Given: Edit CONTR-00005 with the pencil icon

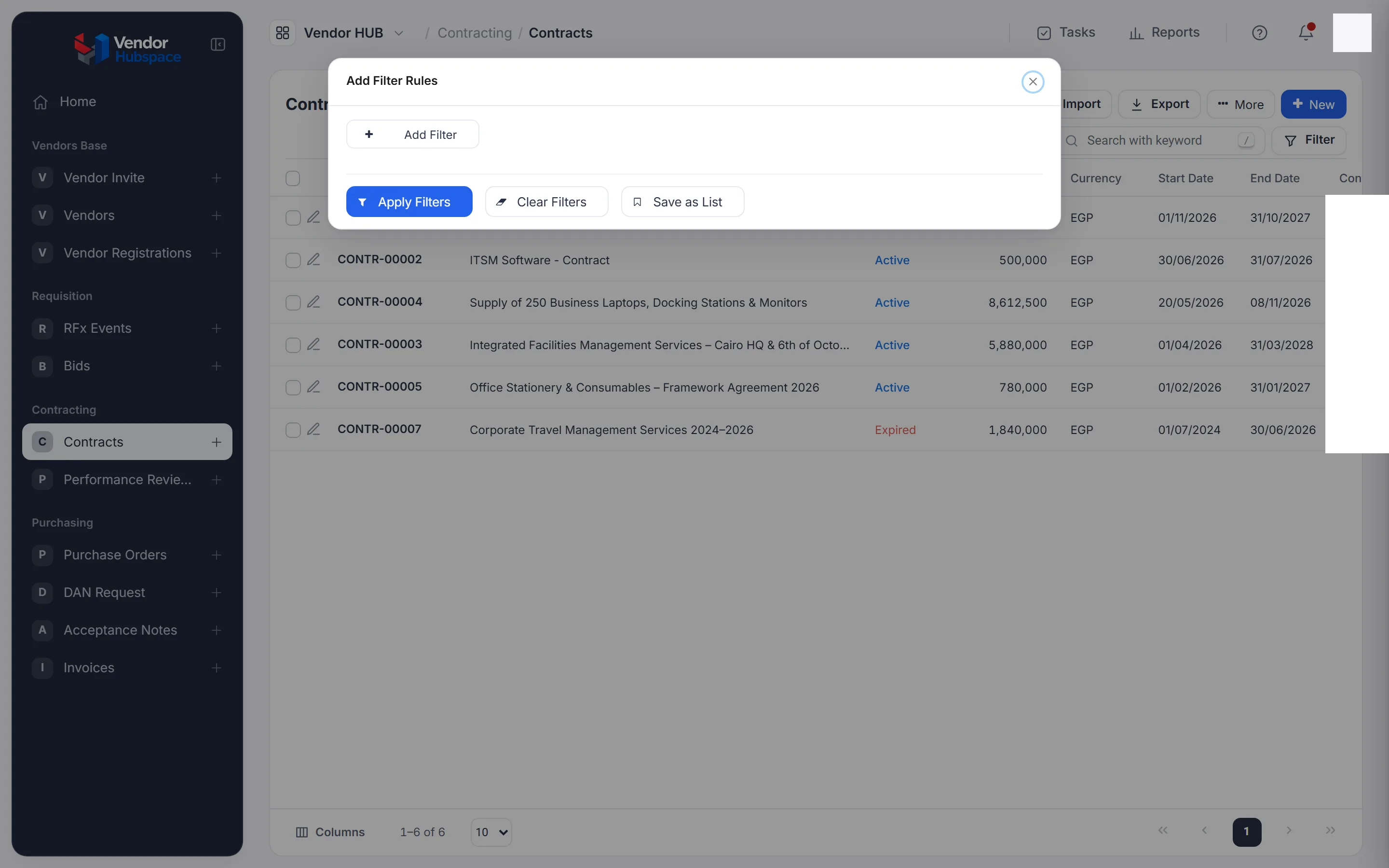Looking at the screenshot, I should coord(313,387).
